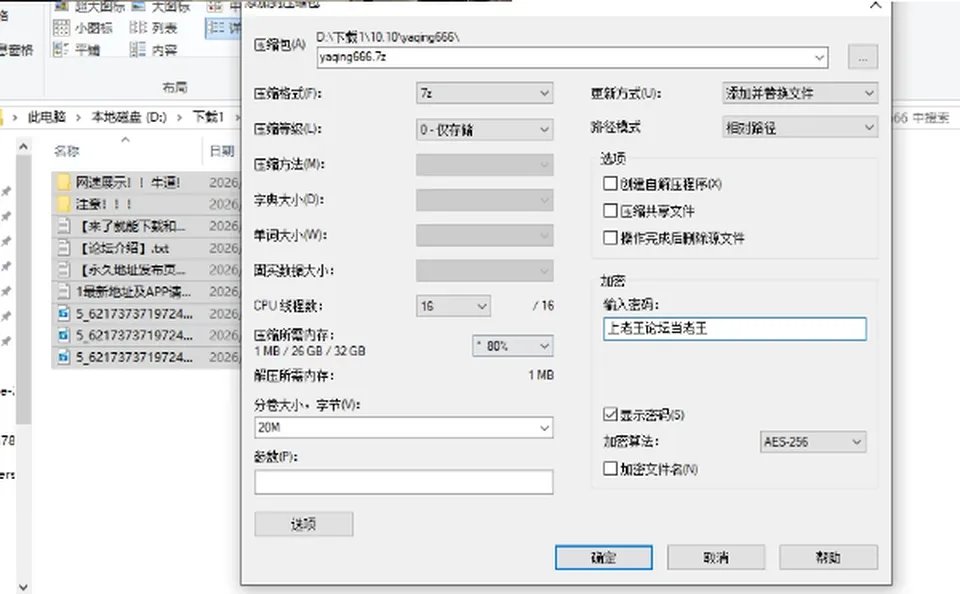This screenshot has height=594, width=960.
Task: Select the 网速展示 folder icon
Action: [63, 182]
